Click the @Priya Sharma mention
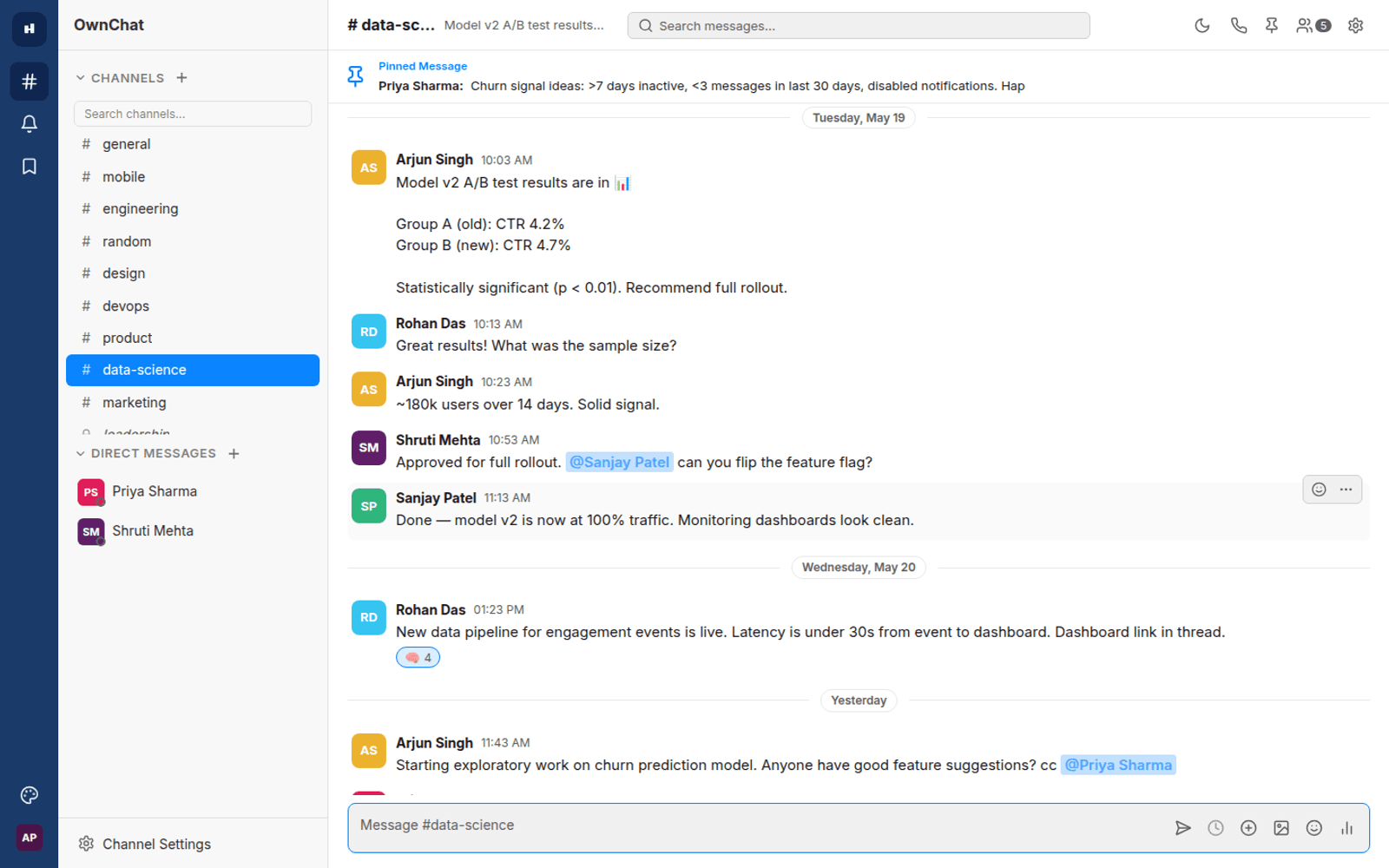1389x868 pixels. pos(1118,766)
